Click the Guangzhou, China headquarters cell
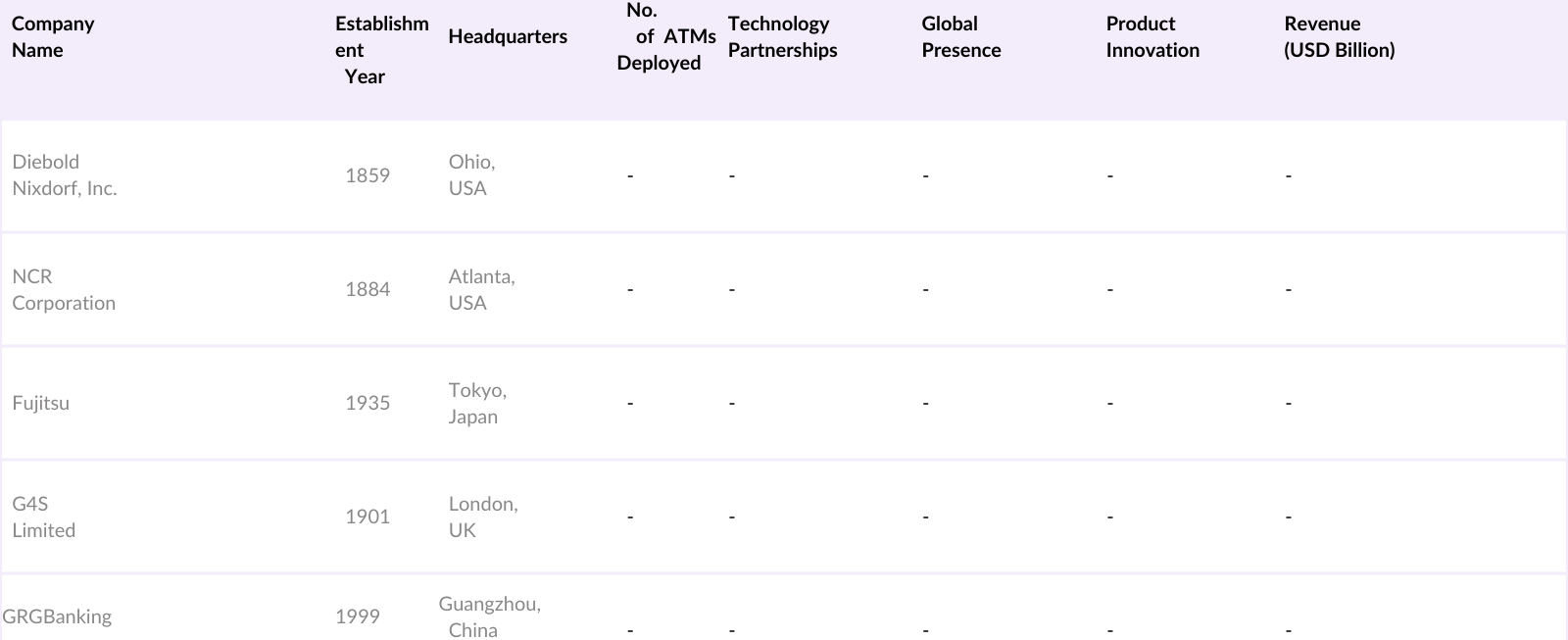 489,616
